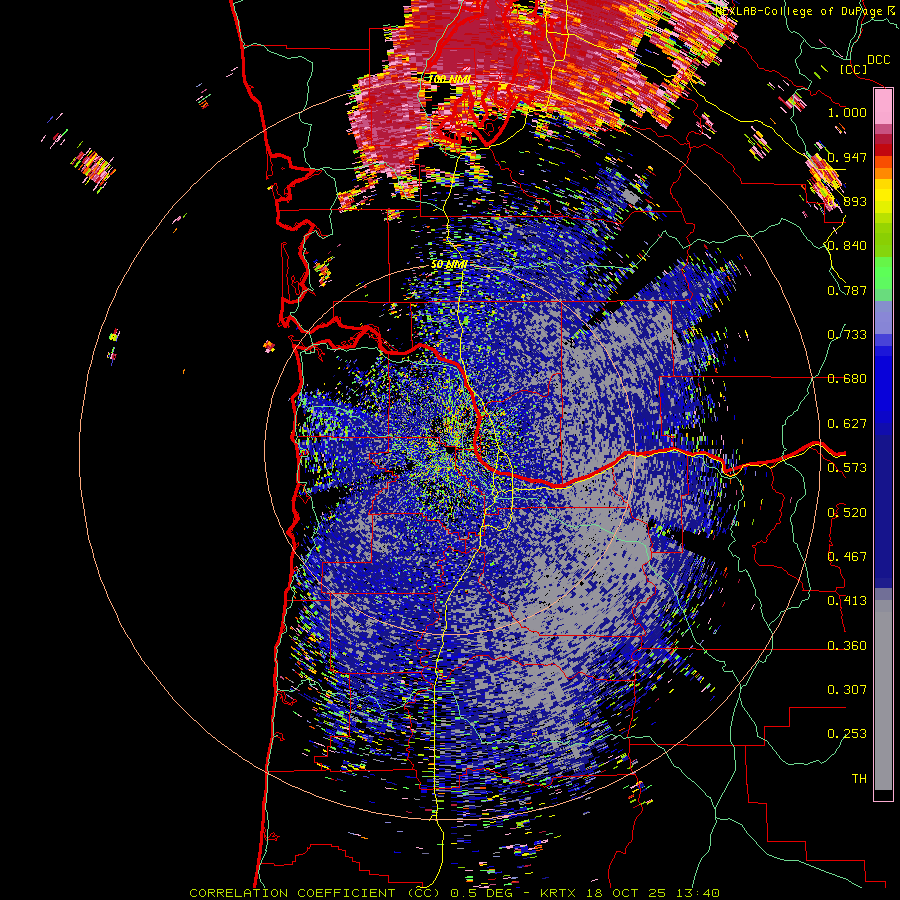Screen dimensions: 900x900
Task: Click the 50 NMI range ring label
Action: click(x=449, y=265)
